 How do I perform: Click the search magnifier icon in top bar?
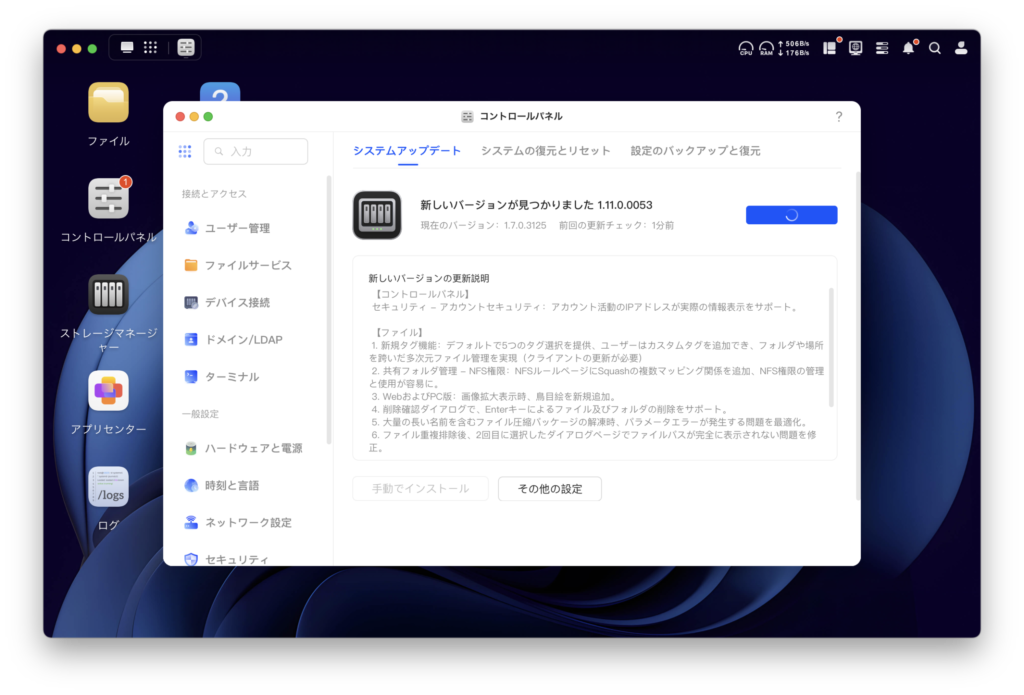click(935, 48)
